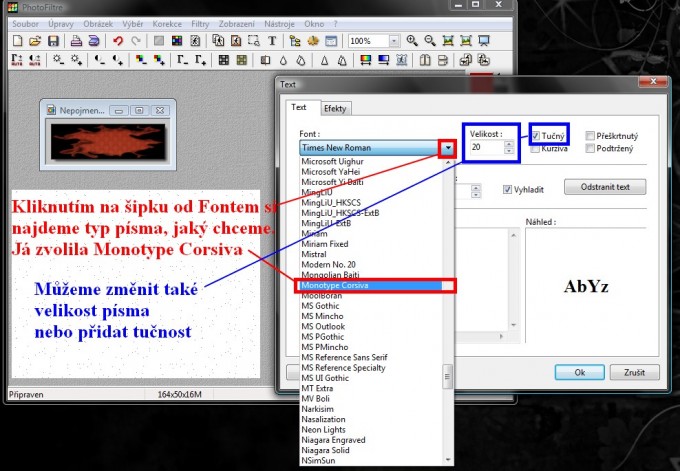Click the font list scrollbar thumb
The height and width of the screenshot is (471, 680).
tap(448, 376)
